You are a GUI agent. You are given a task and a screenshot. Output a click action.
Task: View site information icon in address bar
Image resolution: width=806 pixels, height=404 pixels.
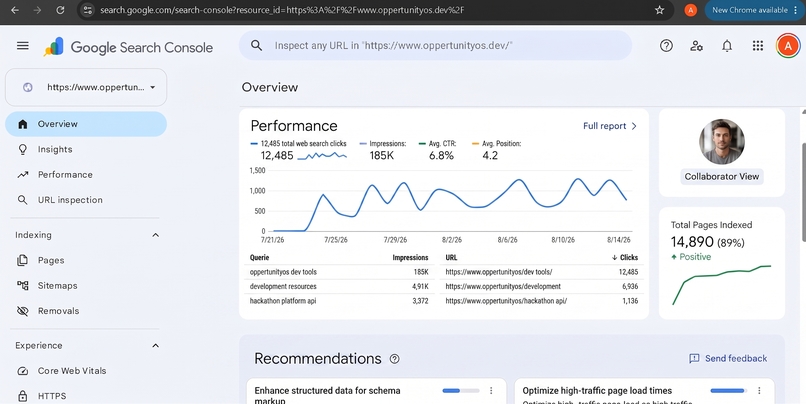click(88, 10)
